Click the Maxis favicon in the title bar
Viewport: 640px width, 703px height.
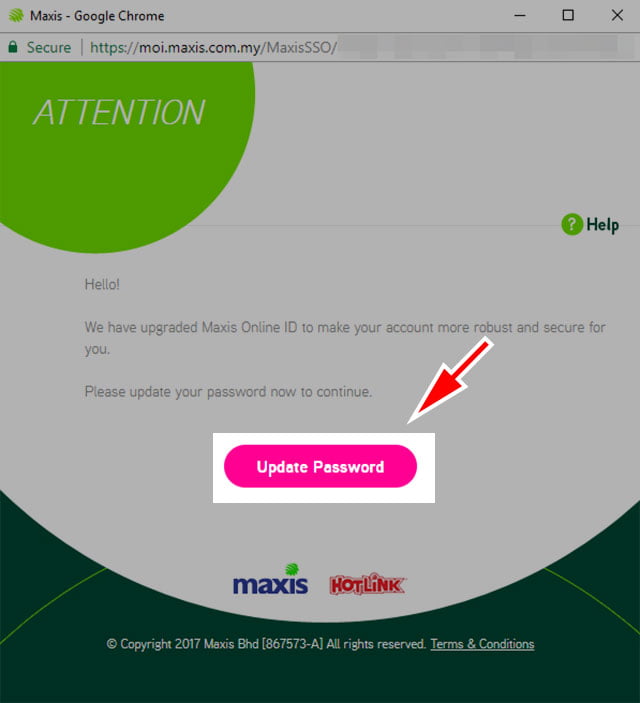(16, 15)
